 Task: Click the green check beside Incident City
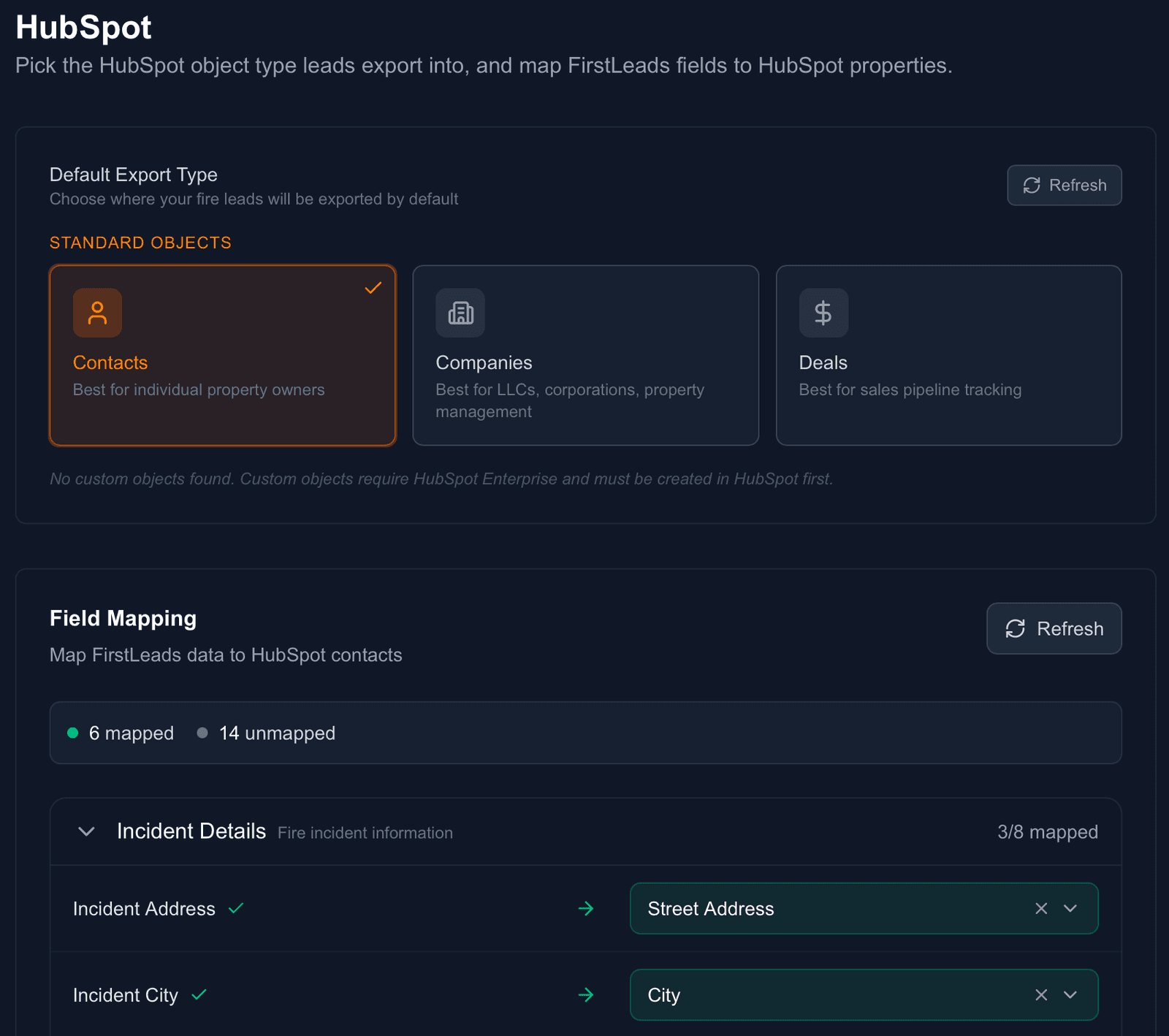pos(199,994)
